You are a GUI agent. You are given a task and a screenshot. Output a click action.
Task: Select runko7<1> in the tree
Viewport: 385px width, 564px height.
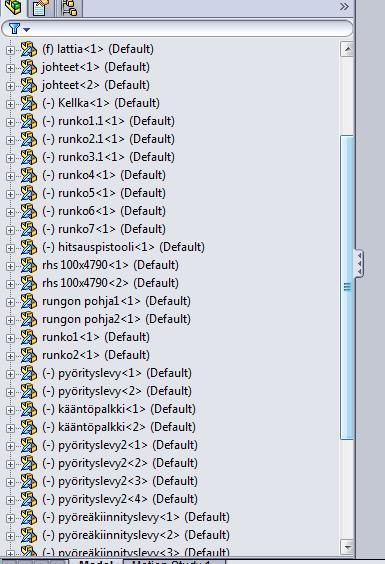[104, 229]
